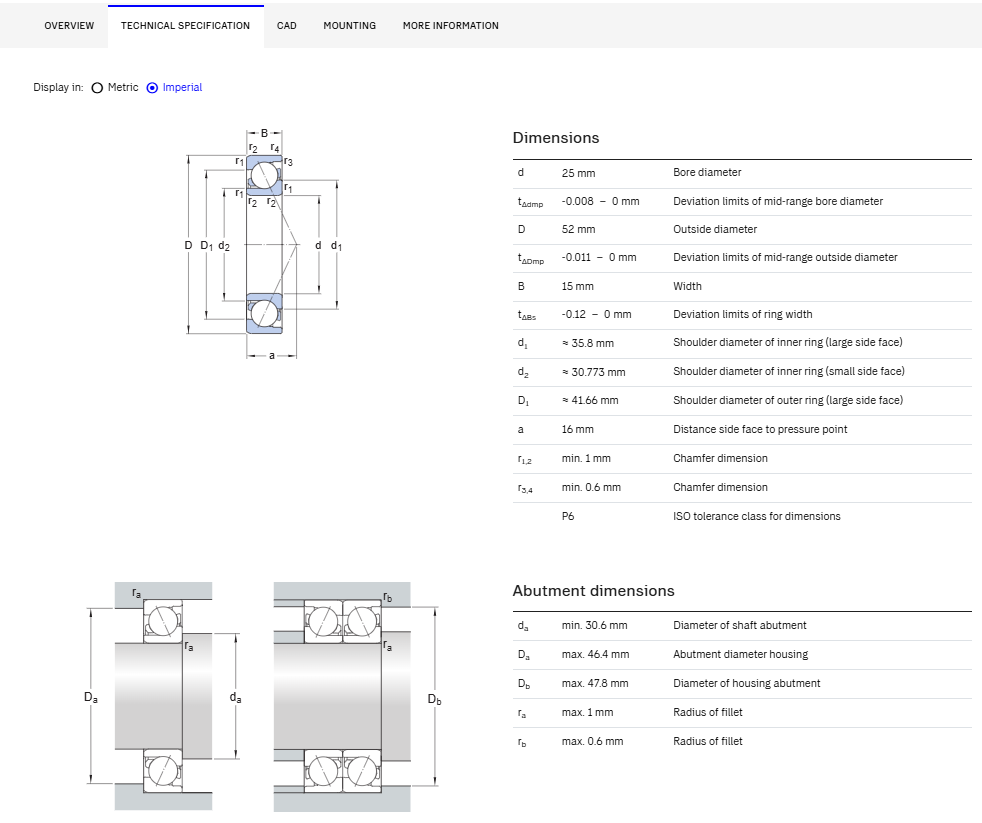Viewport: 982px width, 823px height.
Task: Click the single bearing abutment drawing with Da
Action: tap(164, 696)
